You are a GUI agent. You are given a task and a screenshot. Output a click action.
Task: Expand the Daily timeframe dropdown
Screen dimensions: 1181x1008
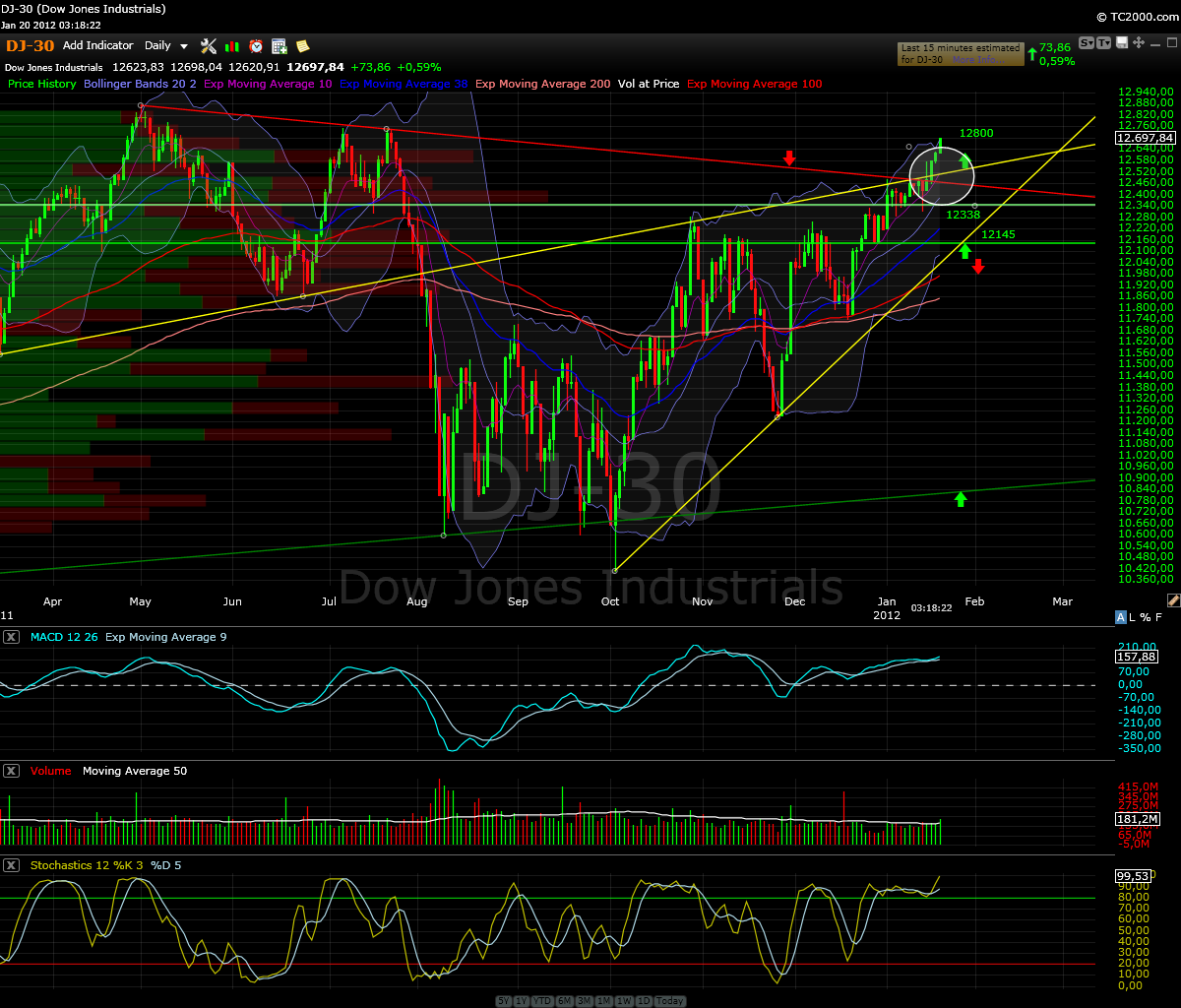tap(165, 45)
